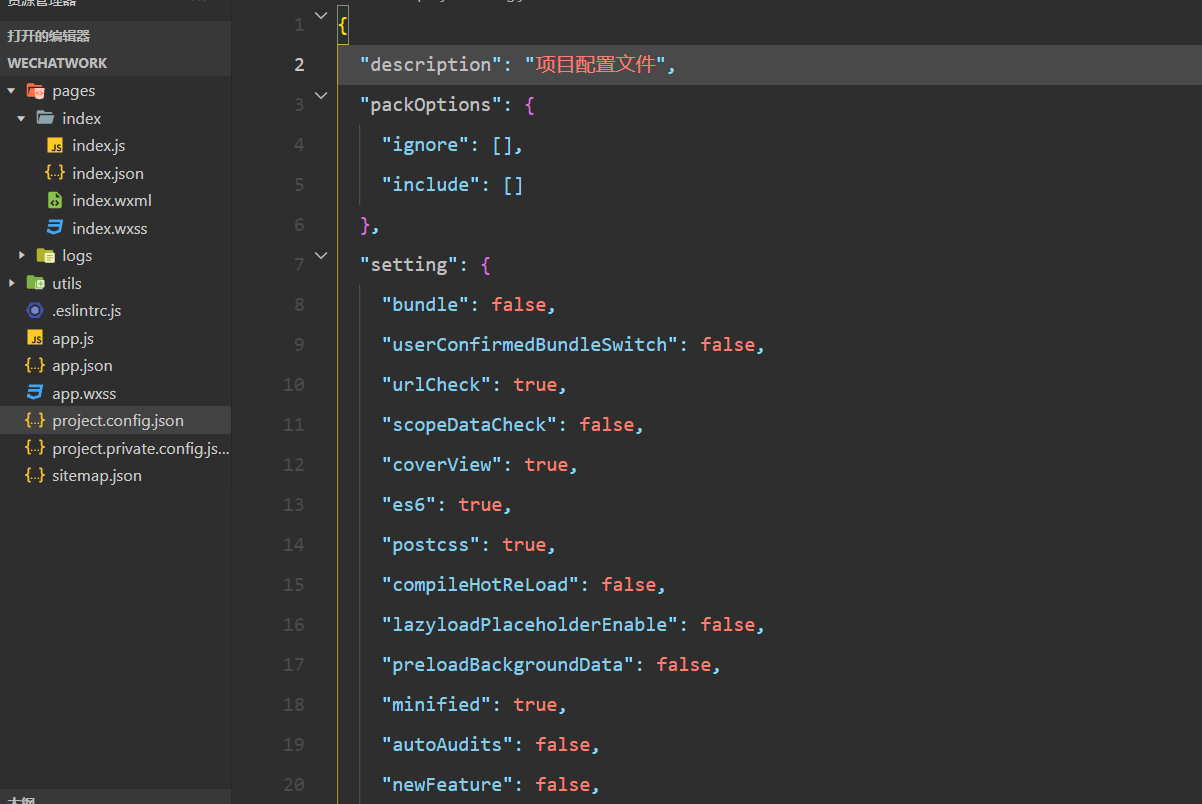Click the .eslintrc.js ESLint icon
Image resolution: width=1202 pixels, height=804 pixels.
(x=35, y=311)
